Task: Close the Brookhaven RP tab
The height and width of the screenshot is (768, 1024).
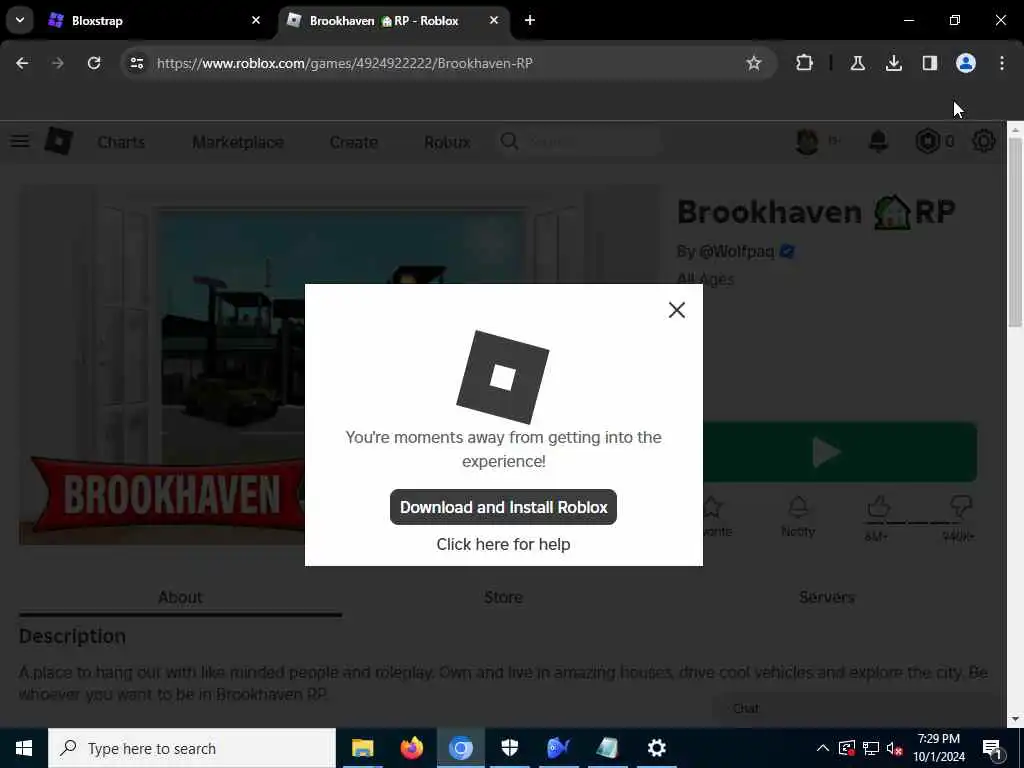Action: pyautogui.click(x=494, y=20)
